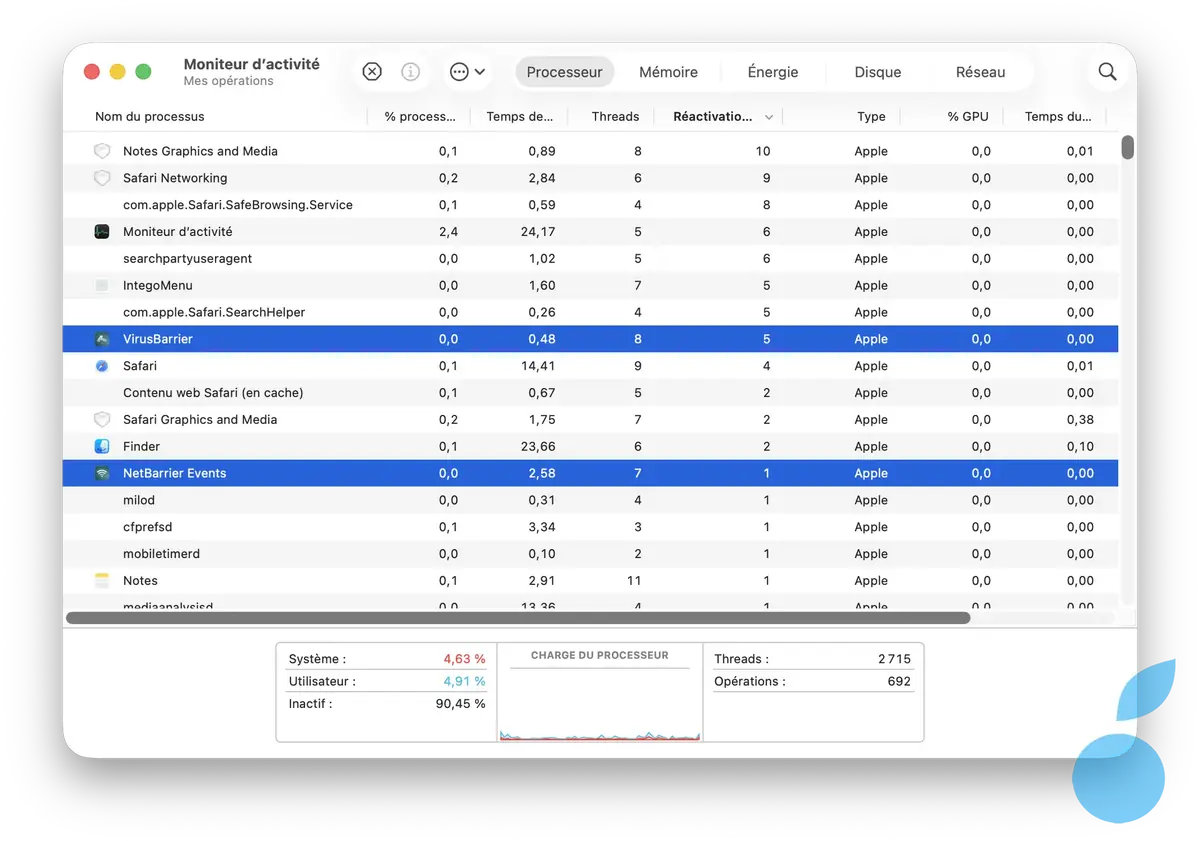Switch to the Mémoire tab
Screen dimensions: 1200x841
coord(668,71)
